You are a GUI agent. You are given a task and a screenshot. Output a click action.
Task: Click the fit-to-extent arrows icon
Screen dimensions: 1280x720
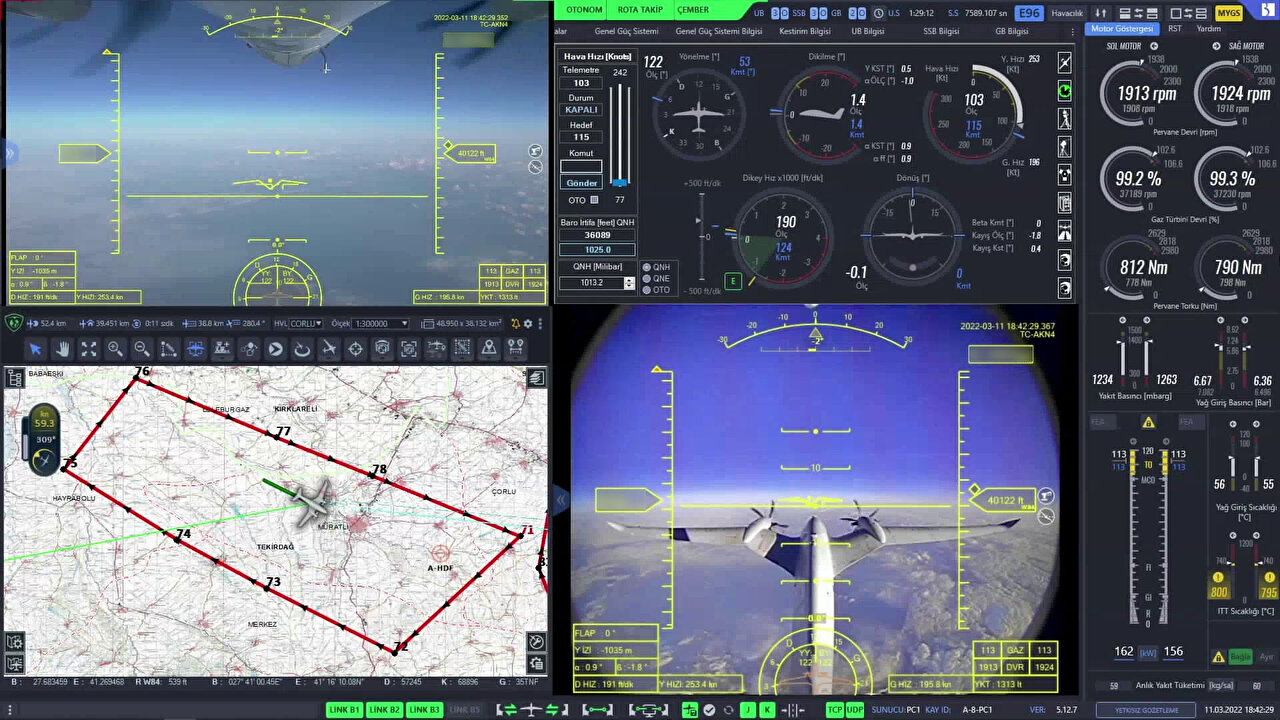point(89,348)
